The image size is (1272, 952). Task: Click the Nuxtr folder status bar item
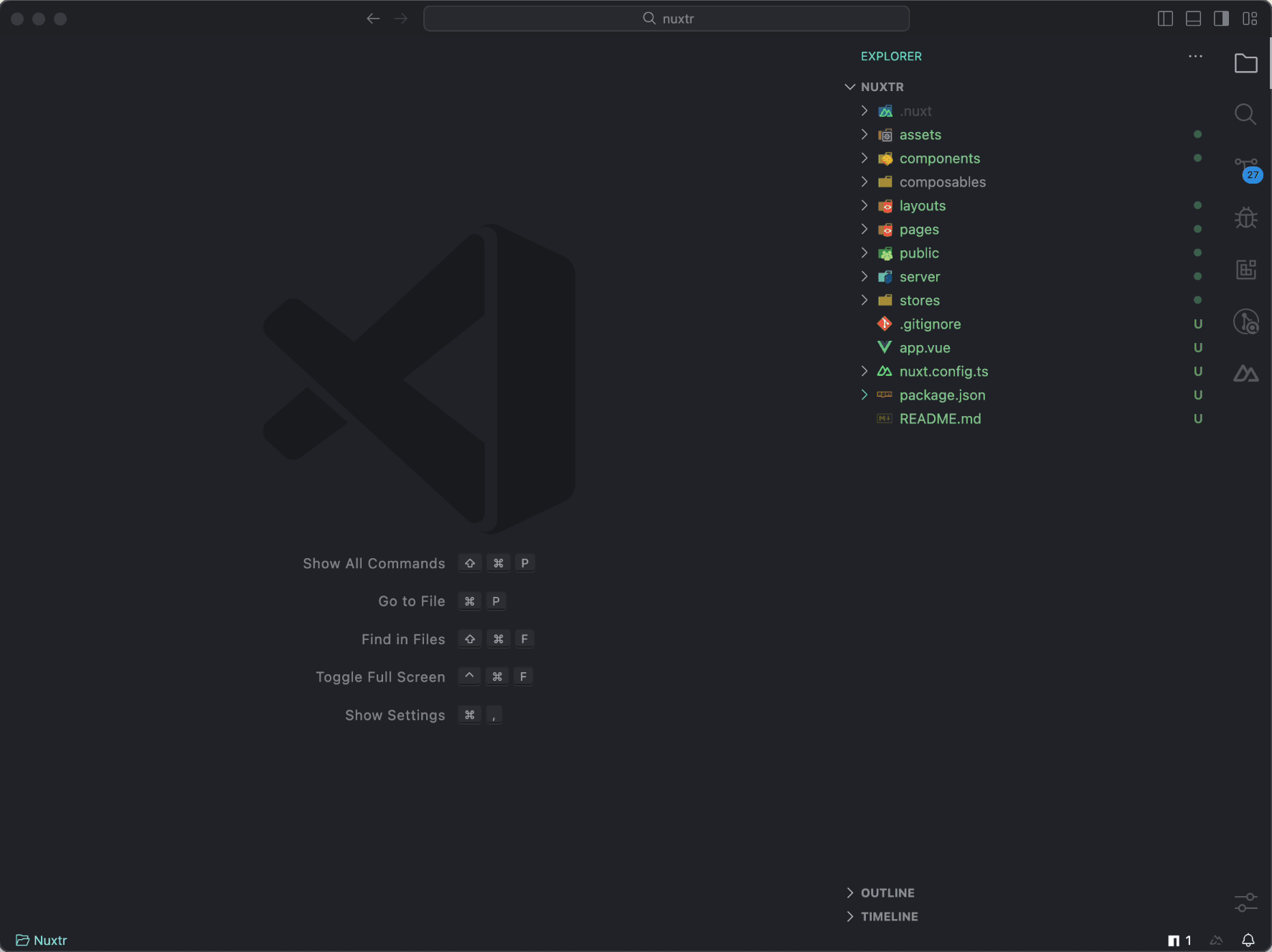[x=42, y=940]
